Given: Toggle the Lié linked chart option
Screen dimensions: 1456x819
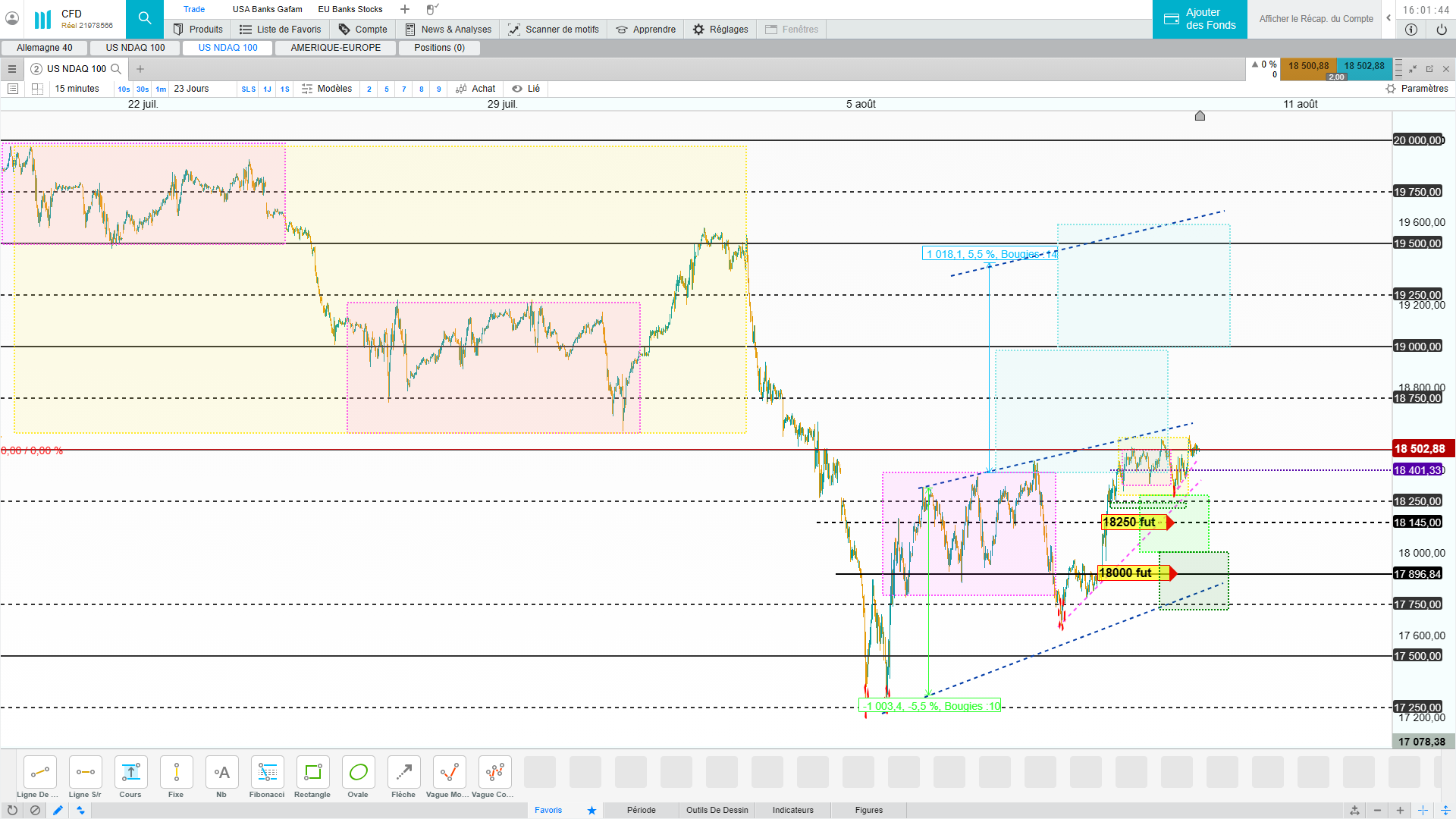Looking at the screenshot, I should point(526,89).
